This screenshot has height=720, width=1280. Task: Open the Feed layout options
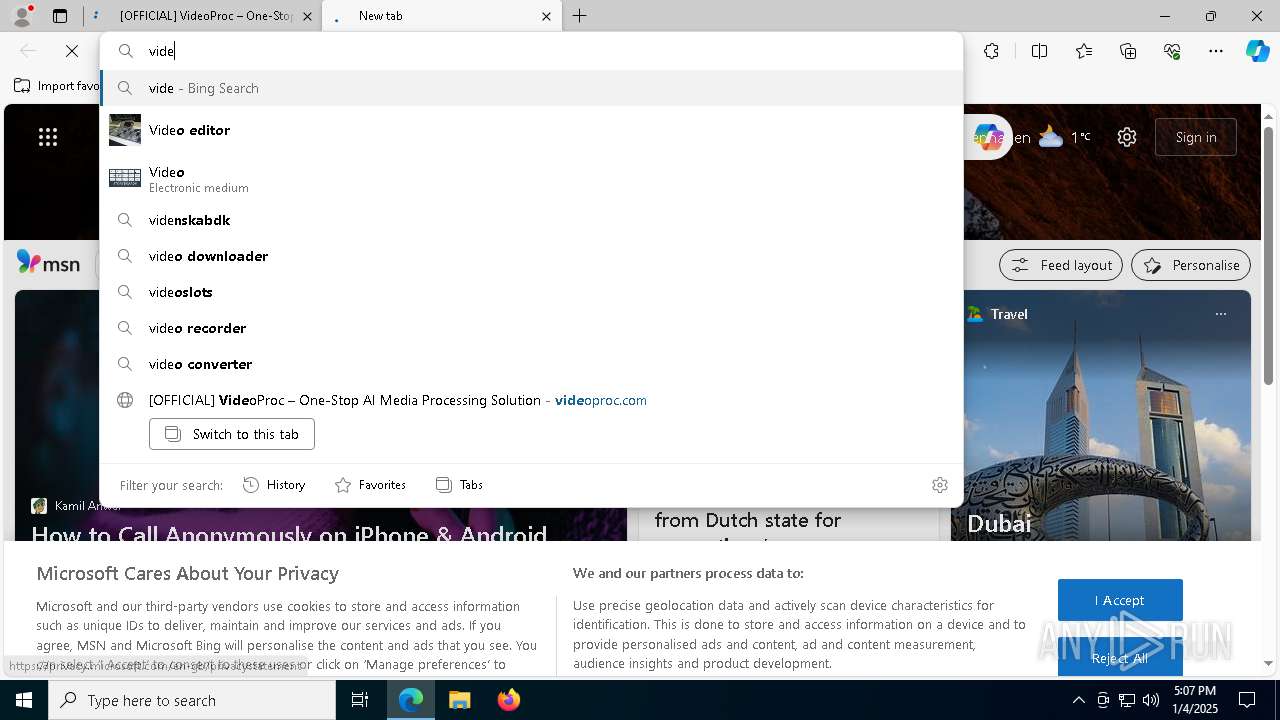point(1061,265)
